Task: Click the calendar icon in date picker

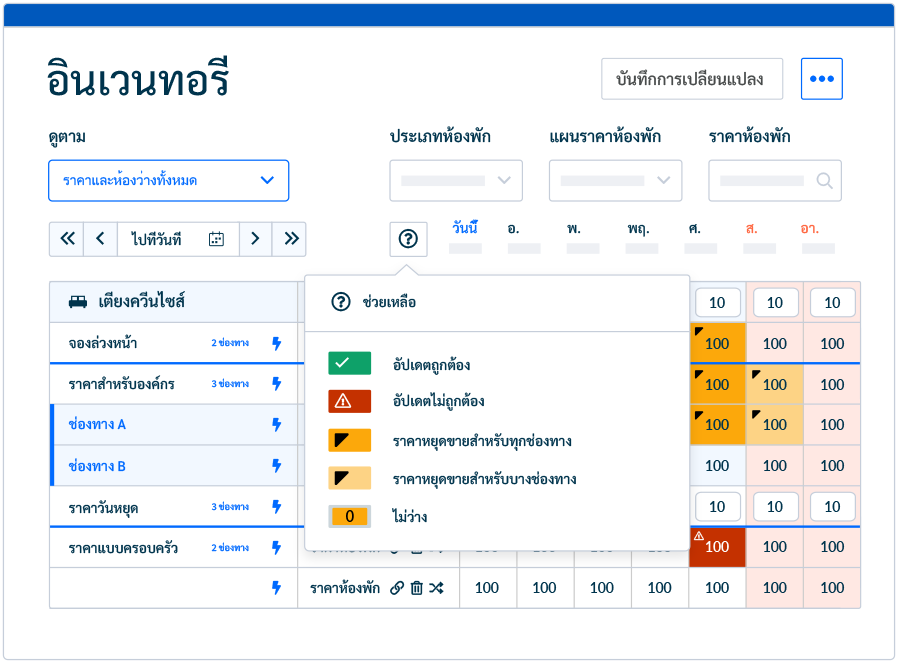Action: (x=216, y=239)
